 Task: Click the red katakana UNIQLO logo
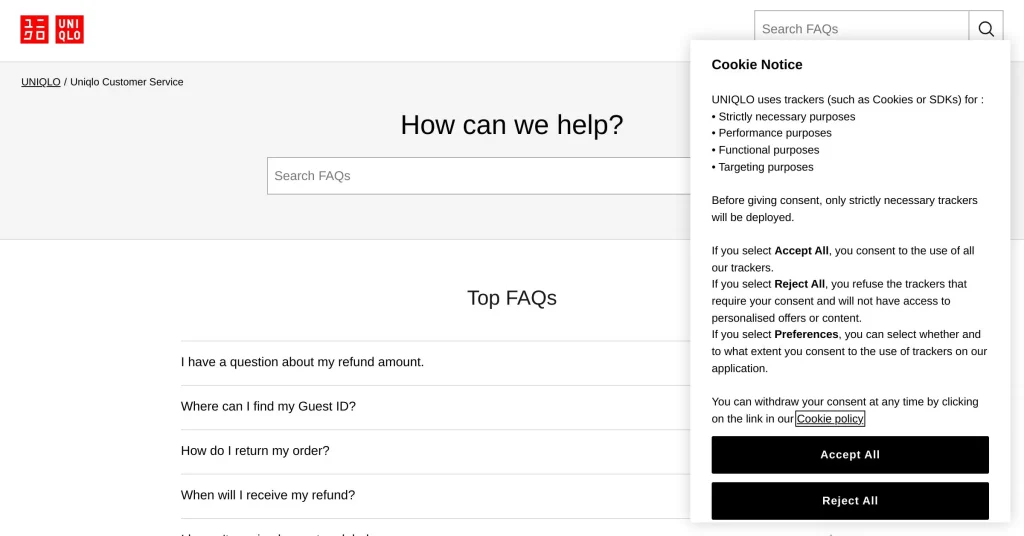pyautogui.click(x=34, y=30)
